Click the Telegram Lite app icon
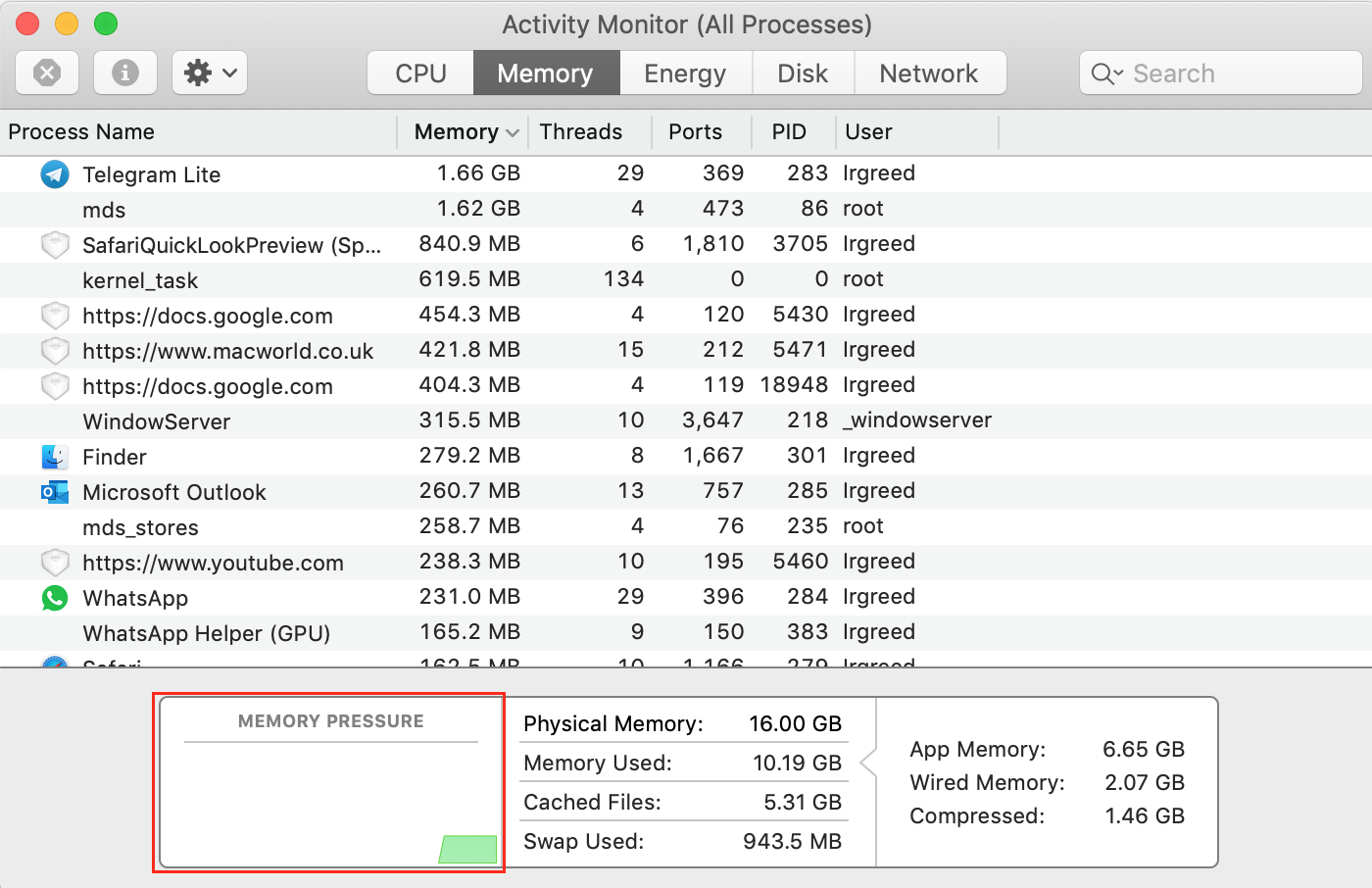 [x=55, y=174]
